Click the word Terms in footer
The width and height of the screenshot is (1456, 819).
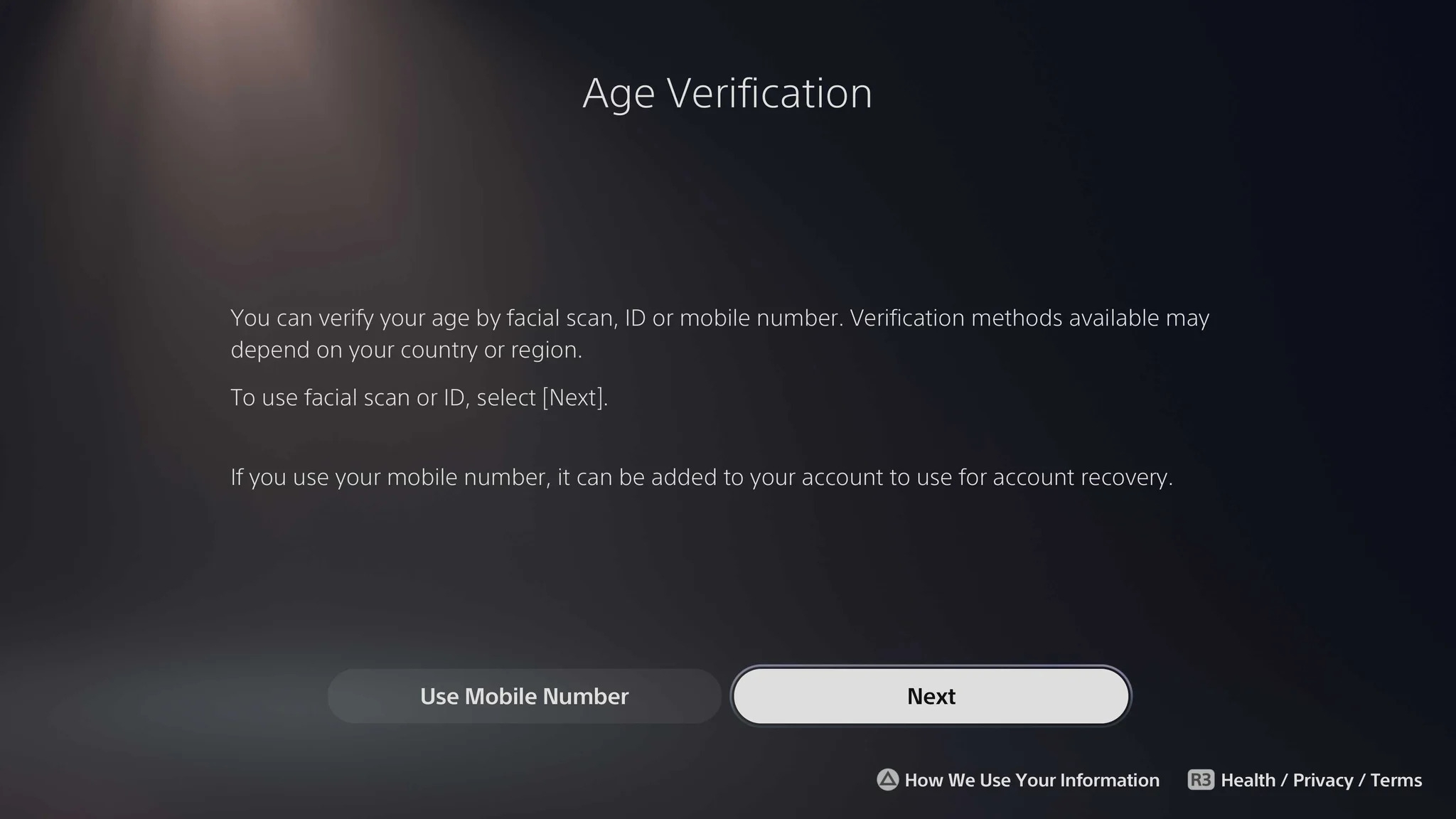click(x=1396, y=780)
